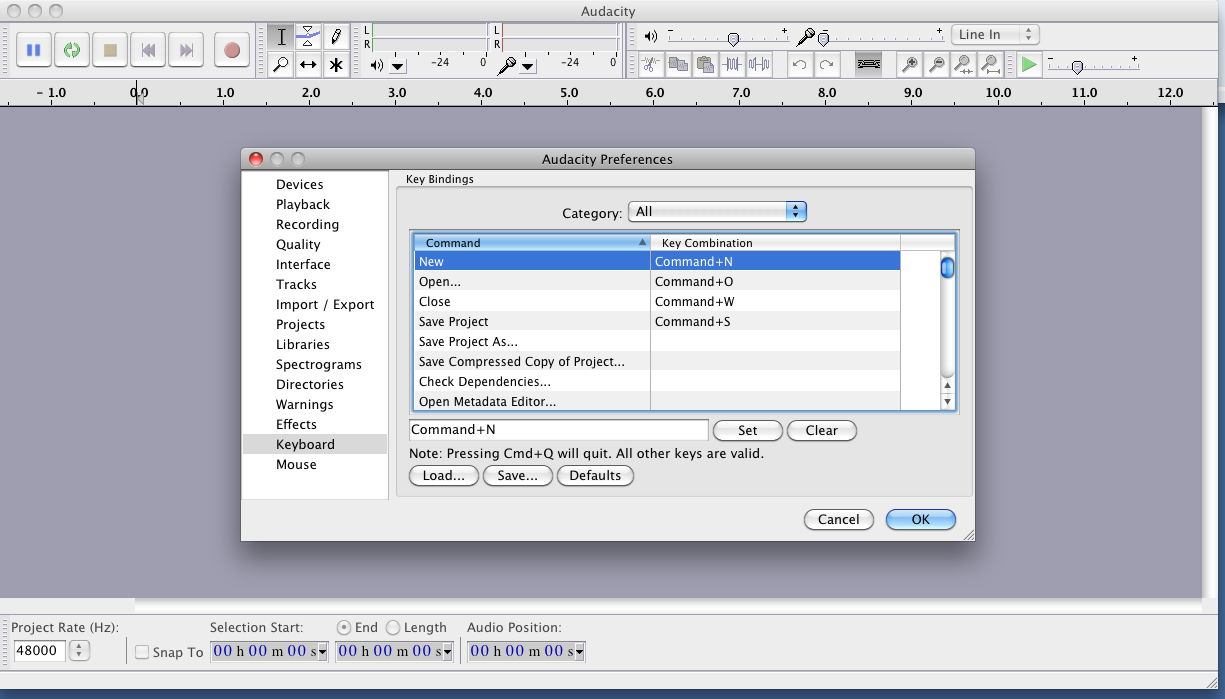Choose the Time Shift tool
This screenshot has width=1225, height=699.
click(x=309, y=65)
